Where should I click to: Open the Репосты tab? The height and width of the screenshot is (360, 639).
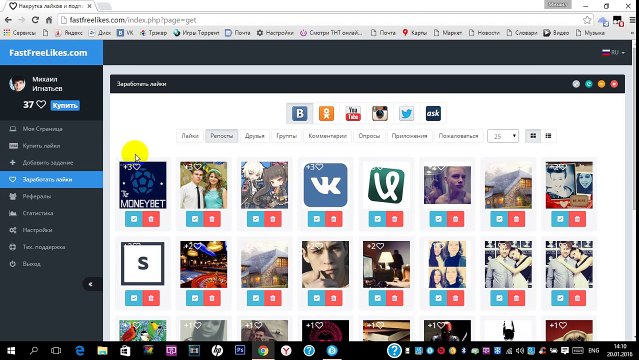click(x=222, y=136)
